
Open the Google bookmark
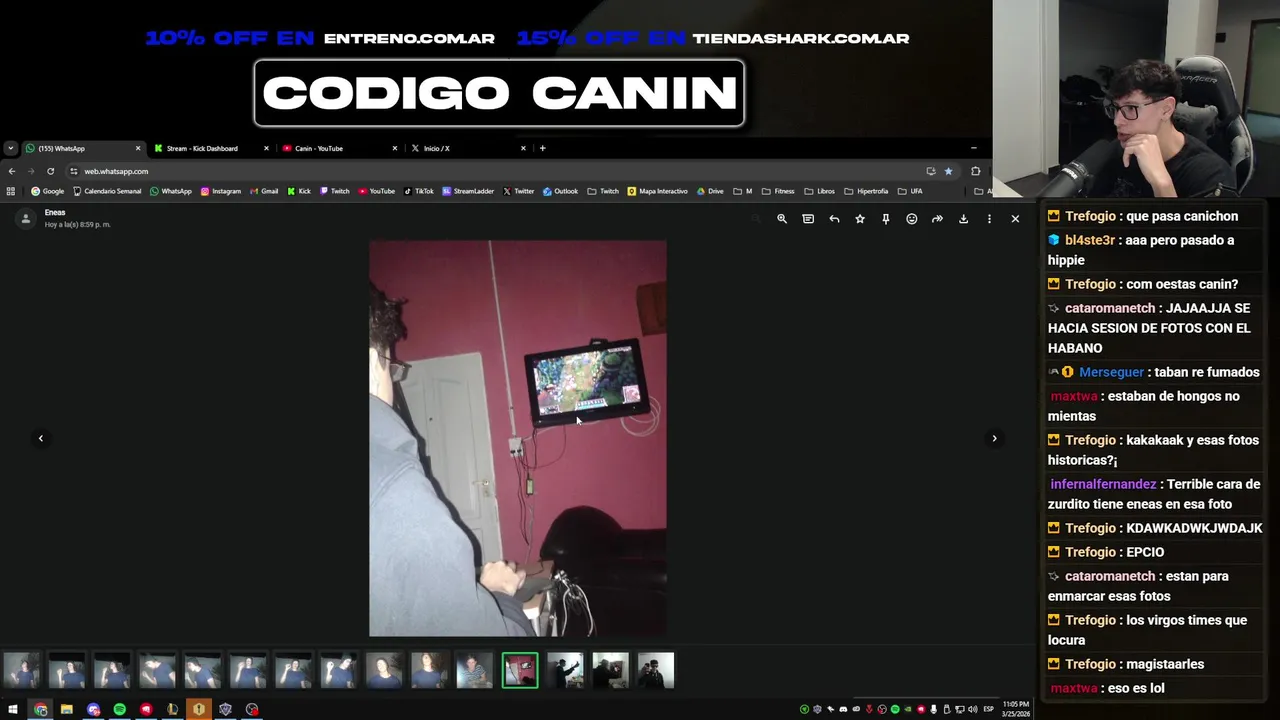47,191
